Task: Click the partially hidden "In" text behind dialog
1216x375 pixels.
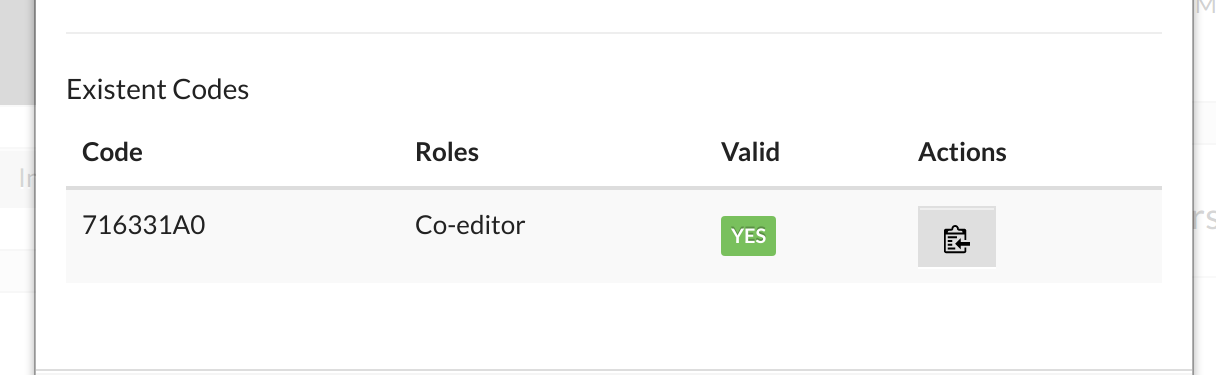Action: point(27,179)
